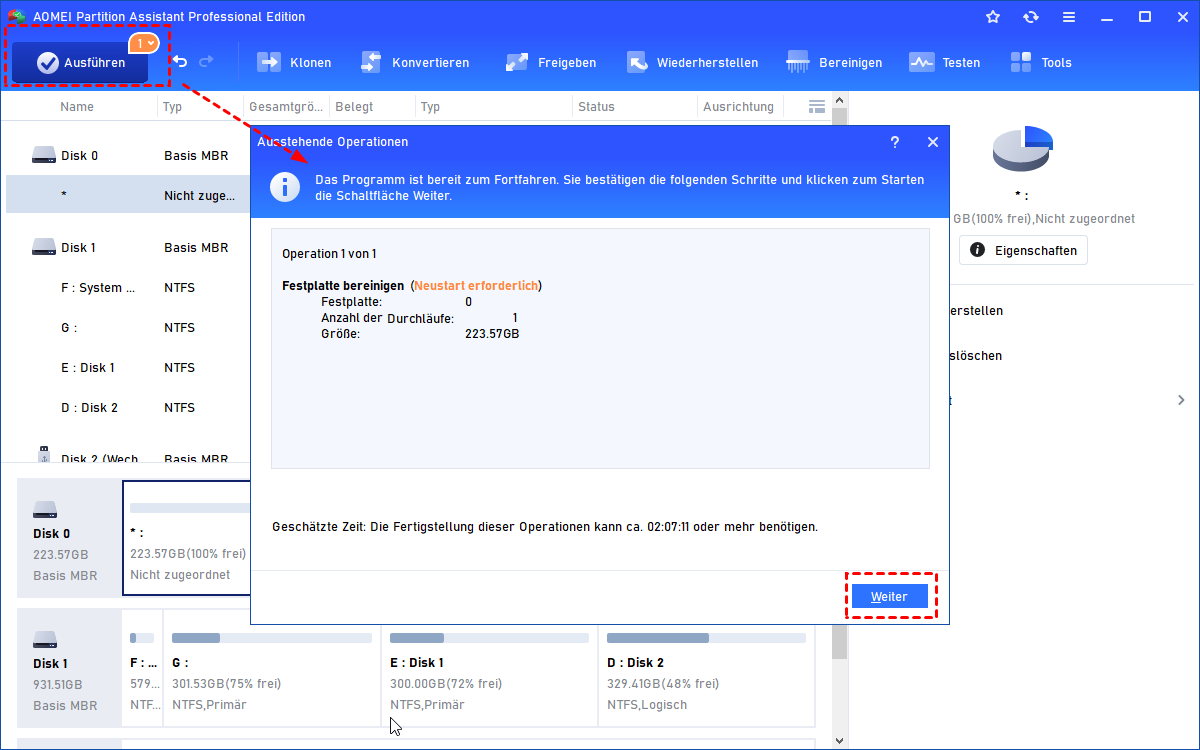Sort by the Ausrichtung column header

pos(738,107)
